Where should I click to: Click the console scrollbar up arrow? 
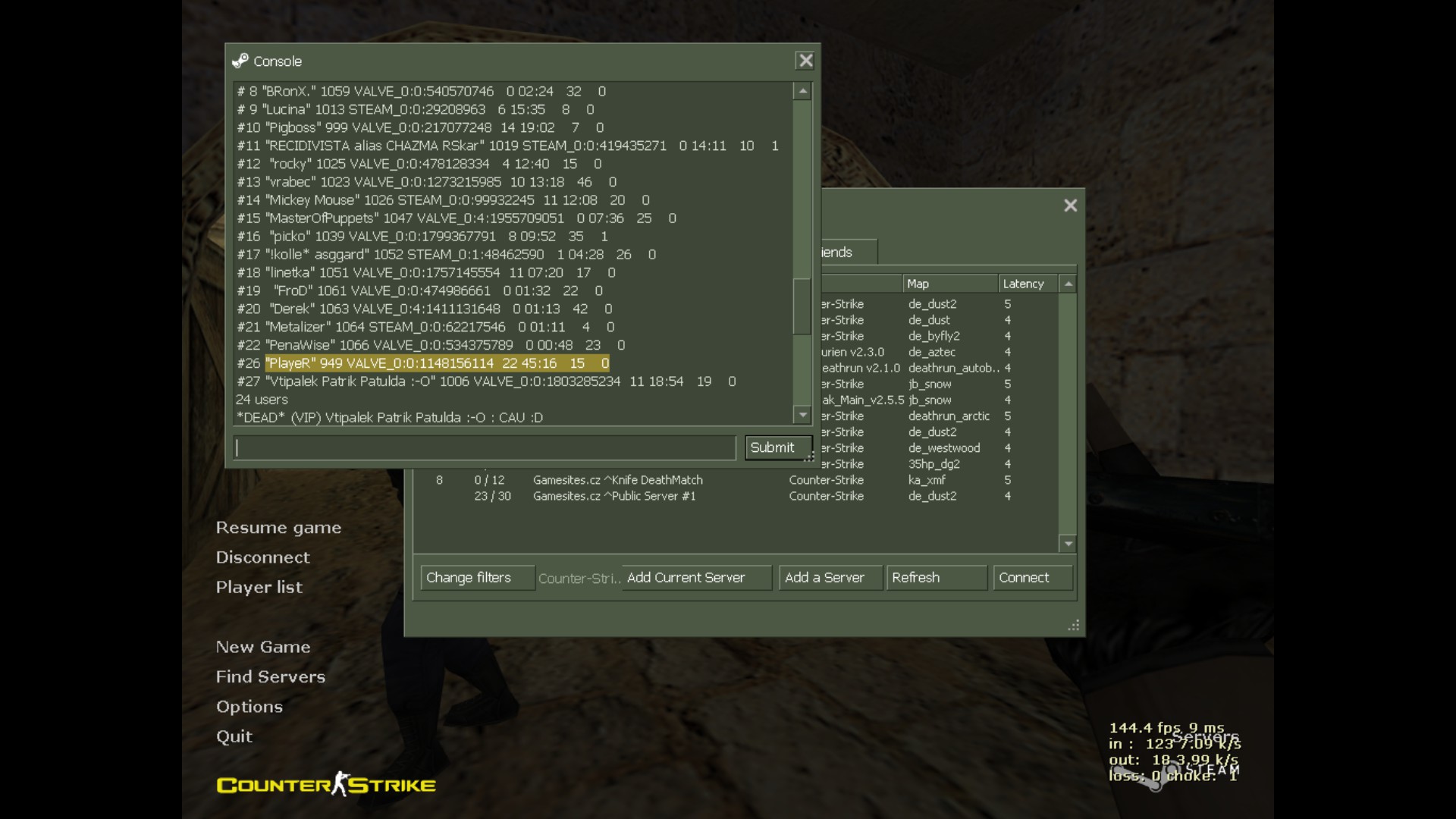pyautogui.click(x=802, y=91)
